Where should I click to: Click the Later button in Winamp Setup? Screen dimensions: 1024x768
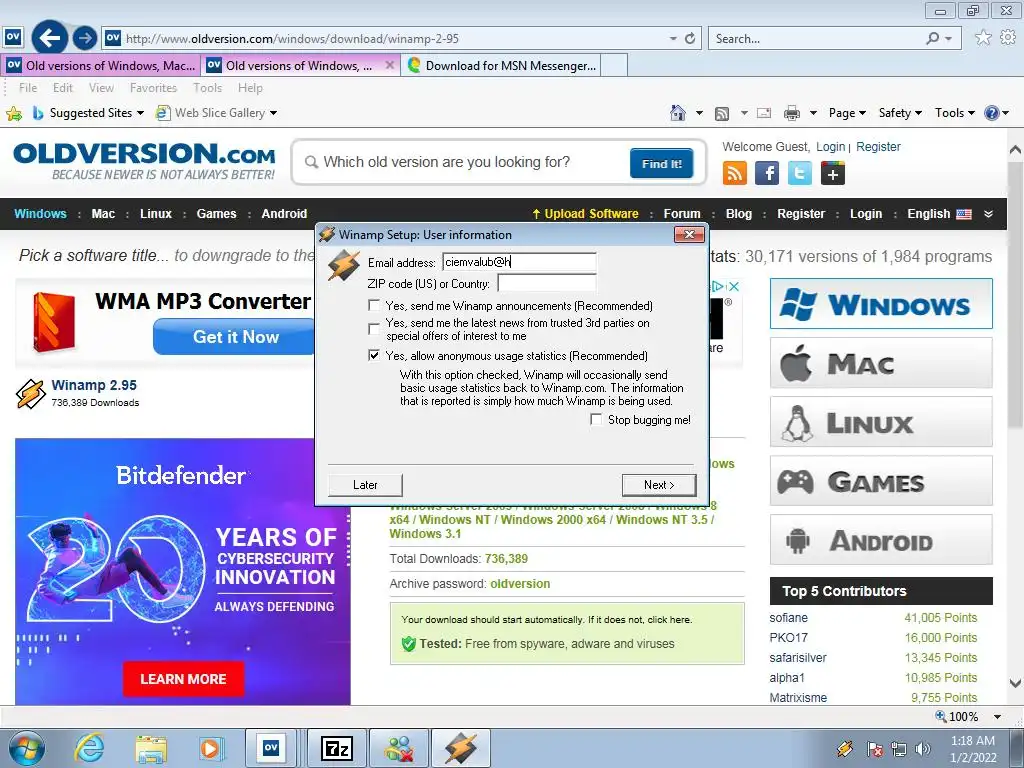[365, 485]
